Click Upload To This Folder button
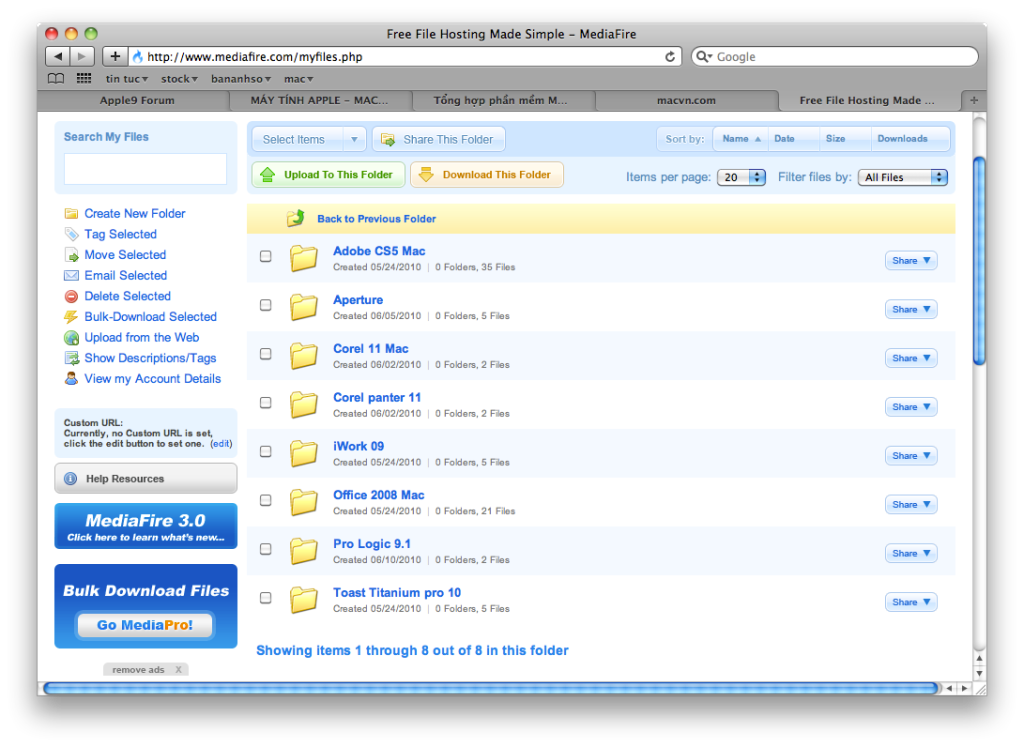 click(328, 175)
